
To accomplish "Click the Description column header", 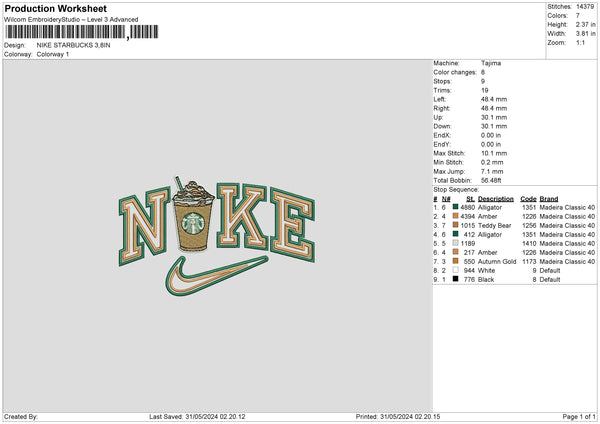I will coord(496,199).
